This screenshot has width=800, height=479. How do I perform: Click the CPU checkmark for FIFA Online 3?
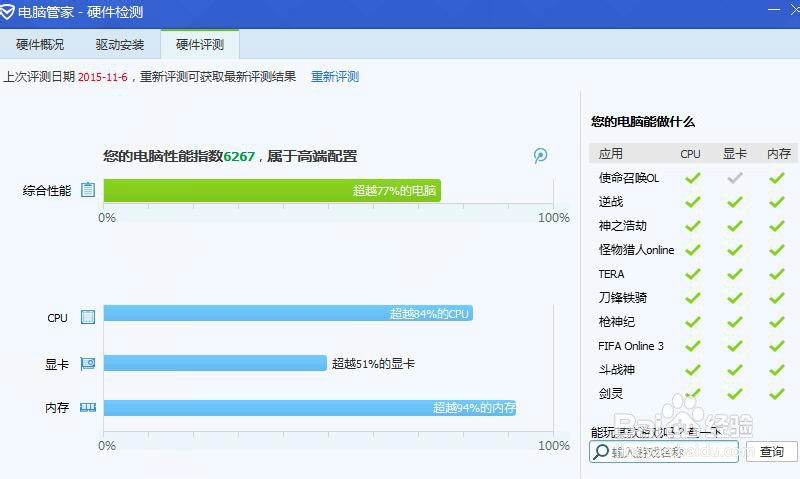coord(692,346)
